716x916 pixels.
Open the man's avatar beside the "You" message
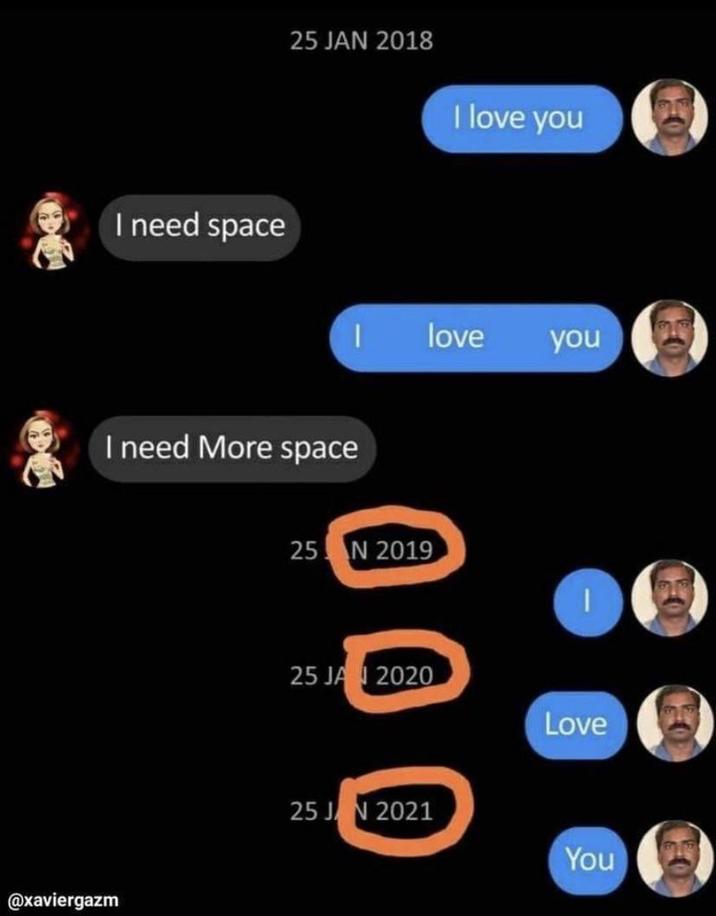tap(675, 858)
